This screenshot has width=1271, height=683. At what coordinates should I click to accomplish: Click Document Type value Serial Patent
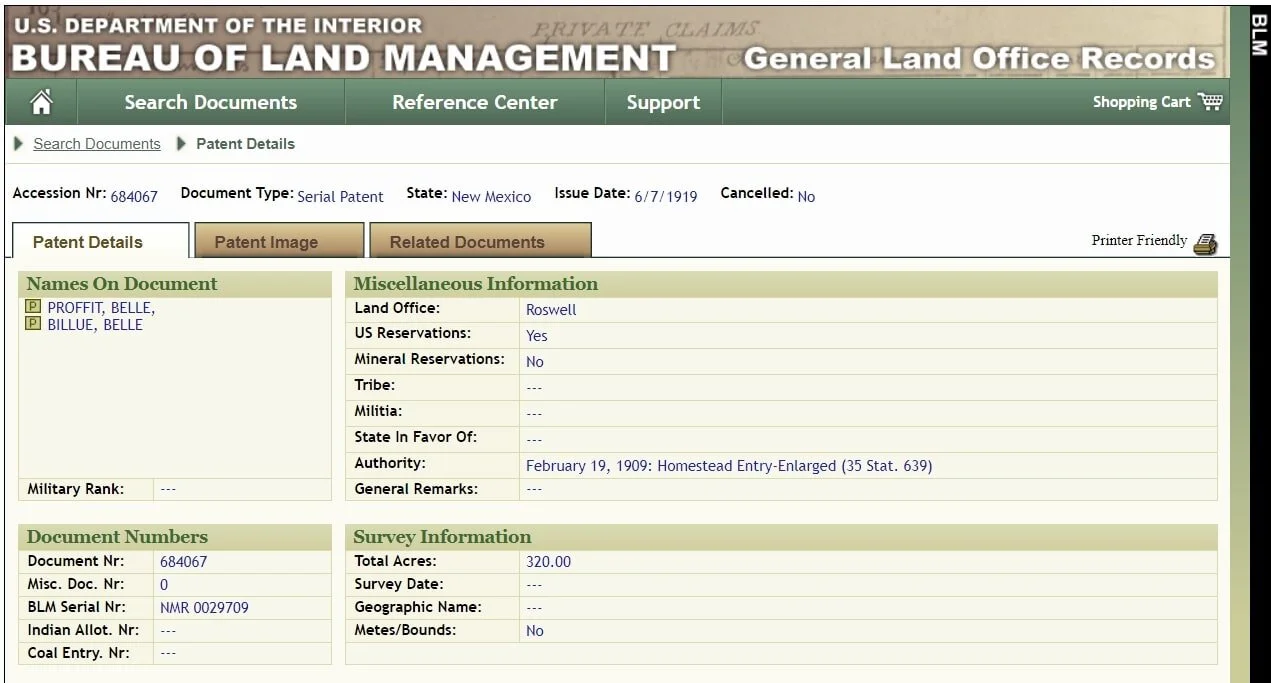341,197
